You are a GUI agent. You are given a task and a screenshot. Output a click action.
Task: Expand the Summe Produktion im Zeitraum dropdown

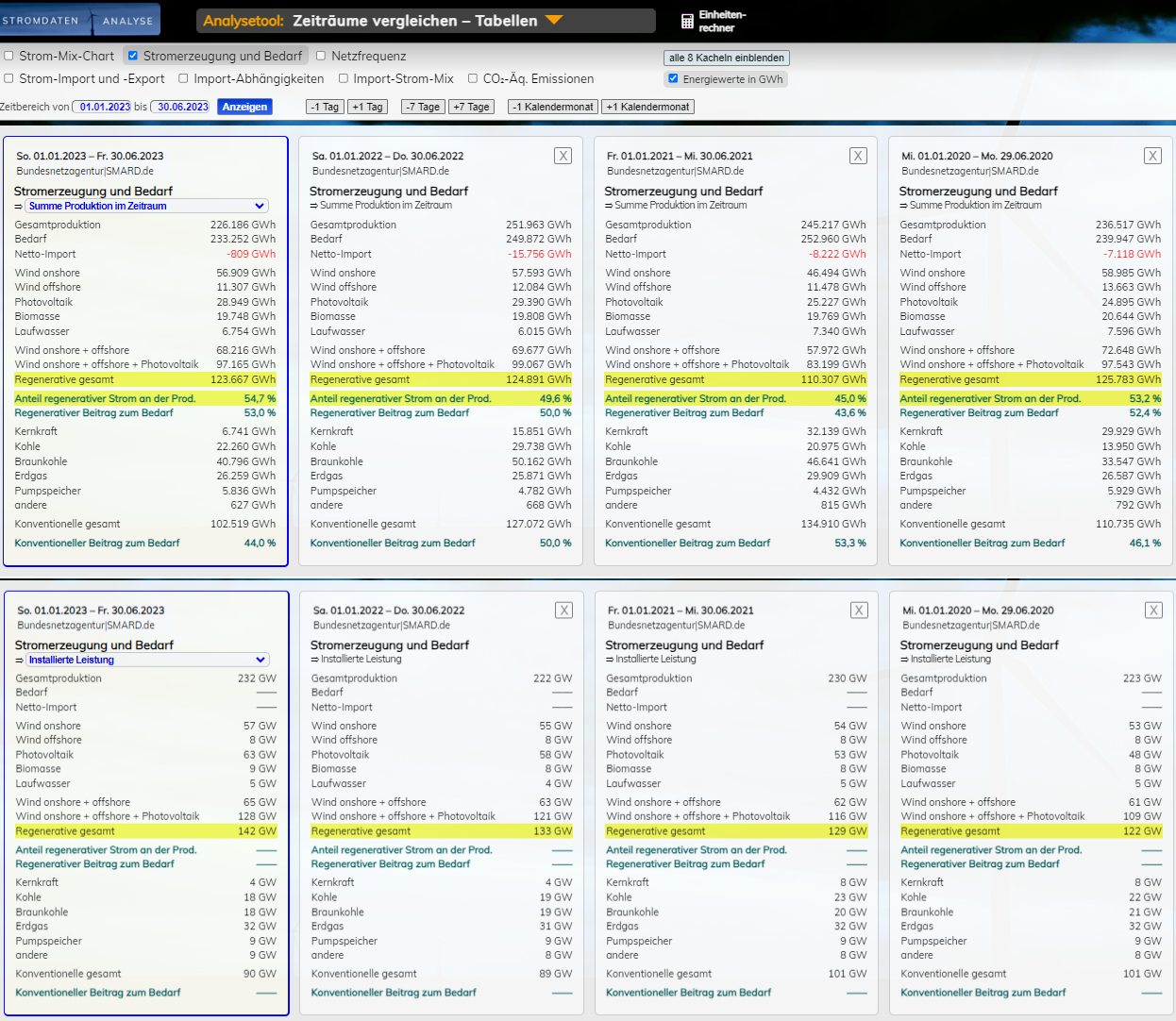tap(146, 206)
